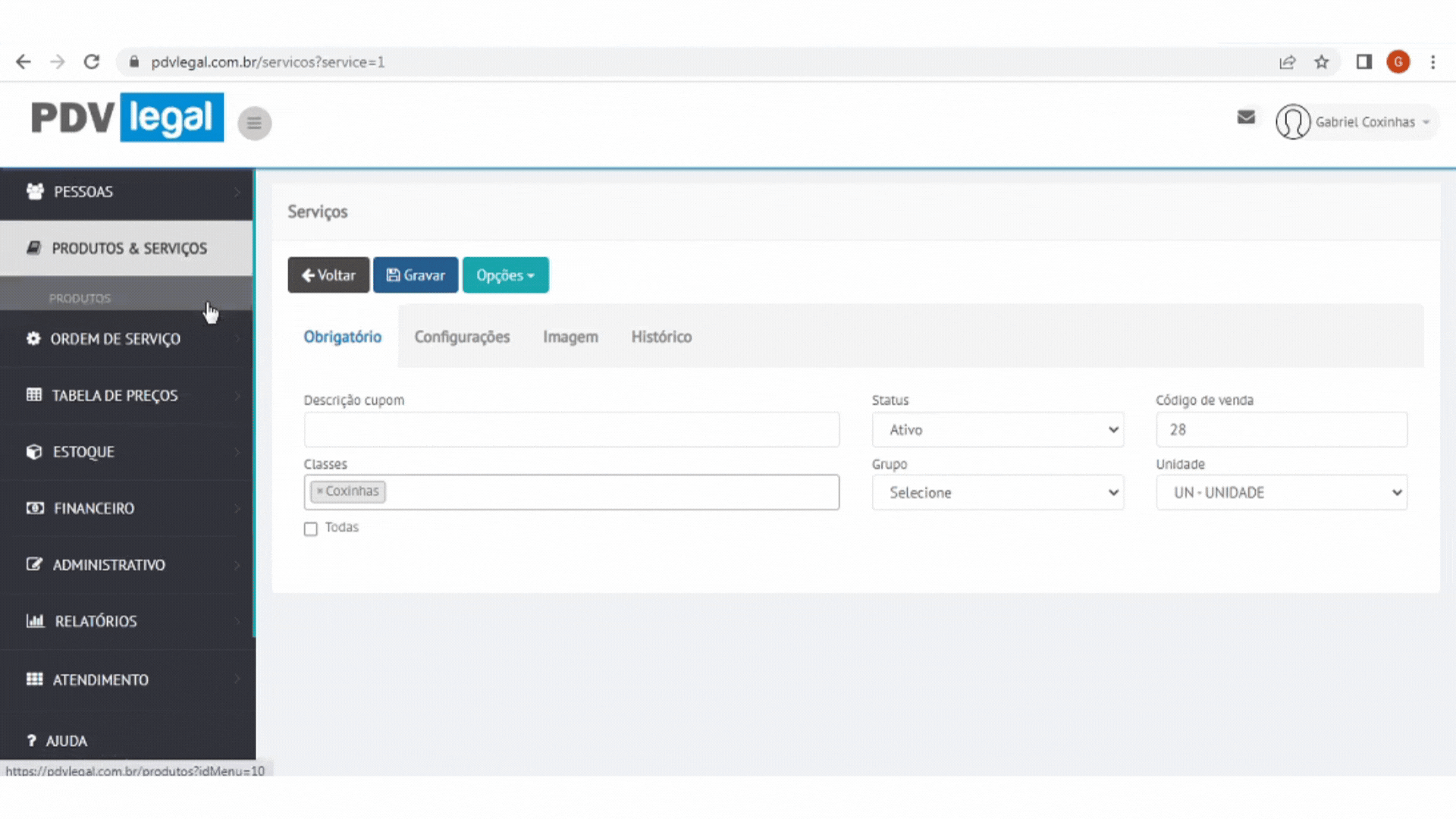Expand the Financeiro sidebar menu
The width and height of the screenshot is (1456, 819).
point(127,508)
